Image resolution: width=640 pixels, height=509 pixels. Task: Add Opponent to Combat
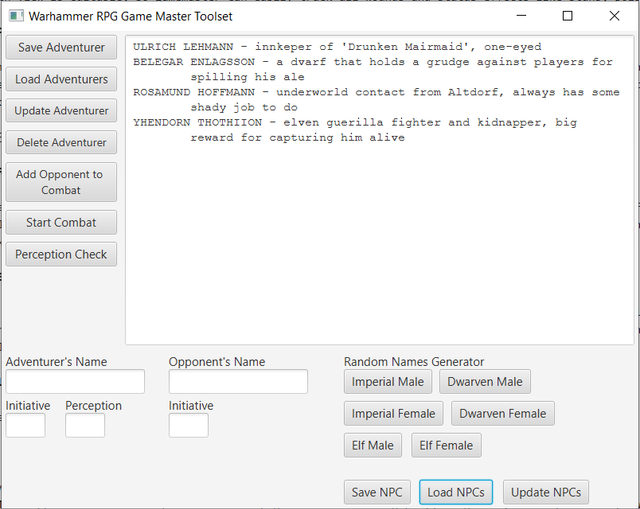61,182
